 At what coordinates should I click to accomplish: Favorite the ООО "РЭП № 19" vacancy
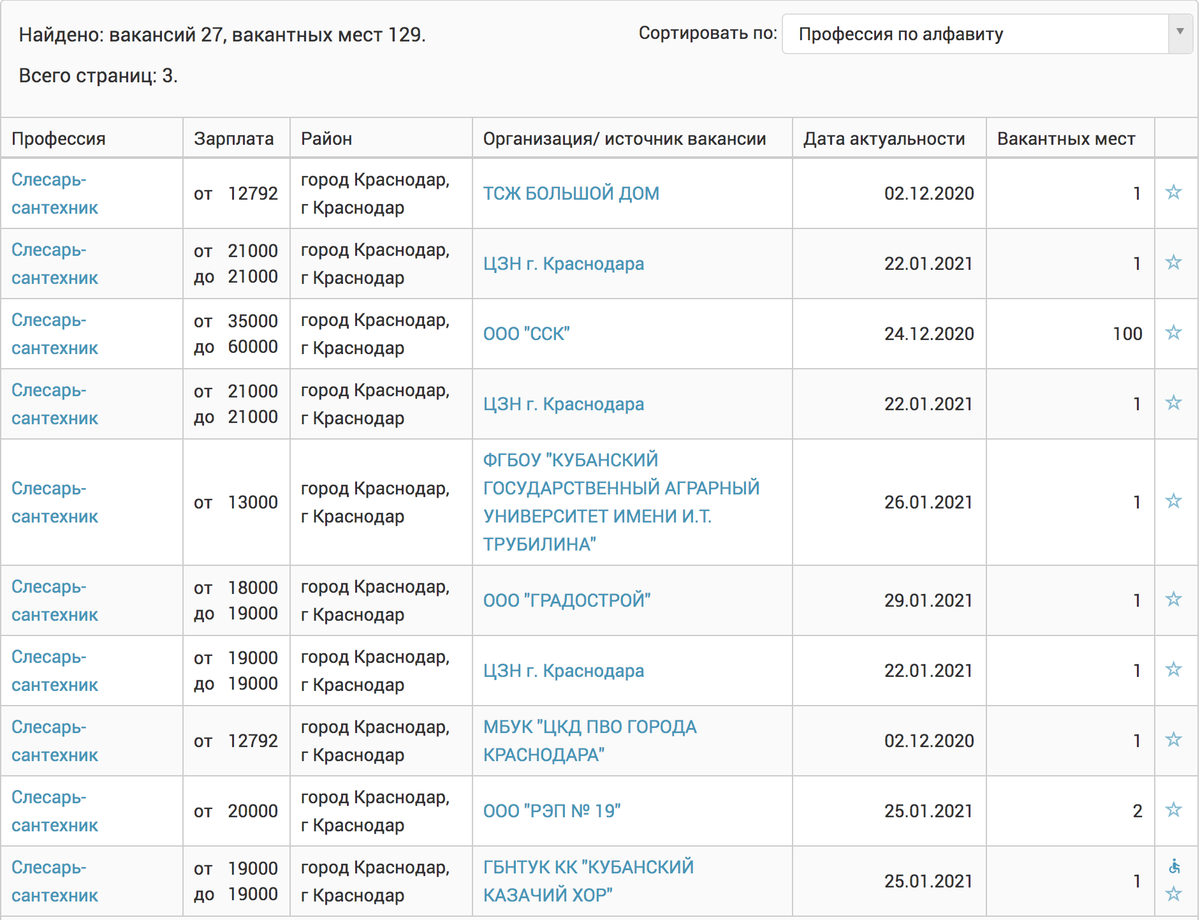tap(1174, 809)
